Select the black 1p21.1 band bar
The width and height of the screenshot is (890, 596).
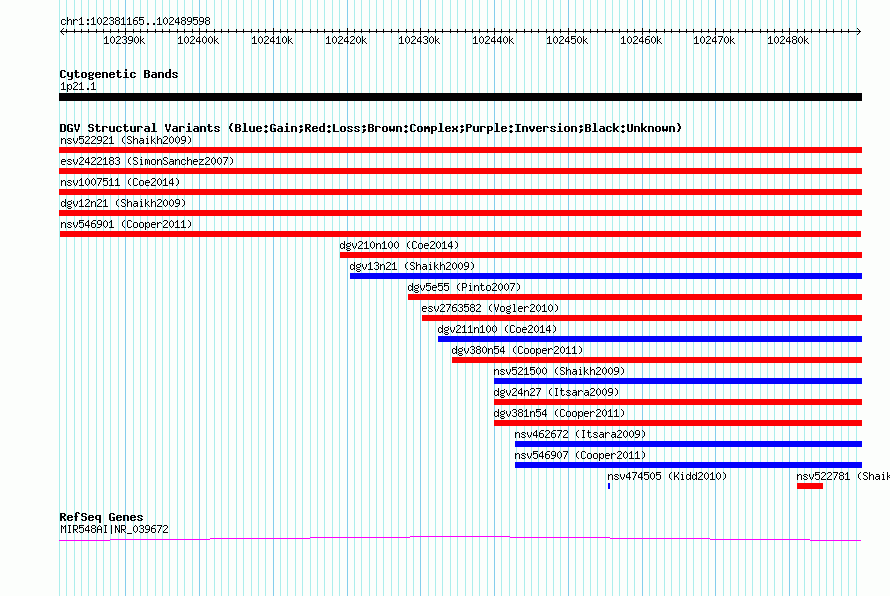click(x=460, y=97)
